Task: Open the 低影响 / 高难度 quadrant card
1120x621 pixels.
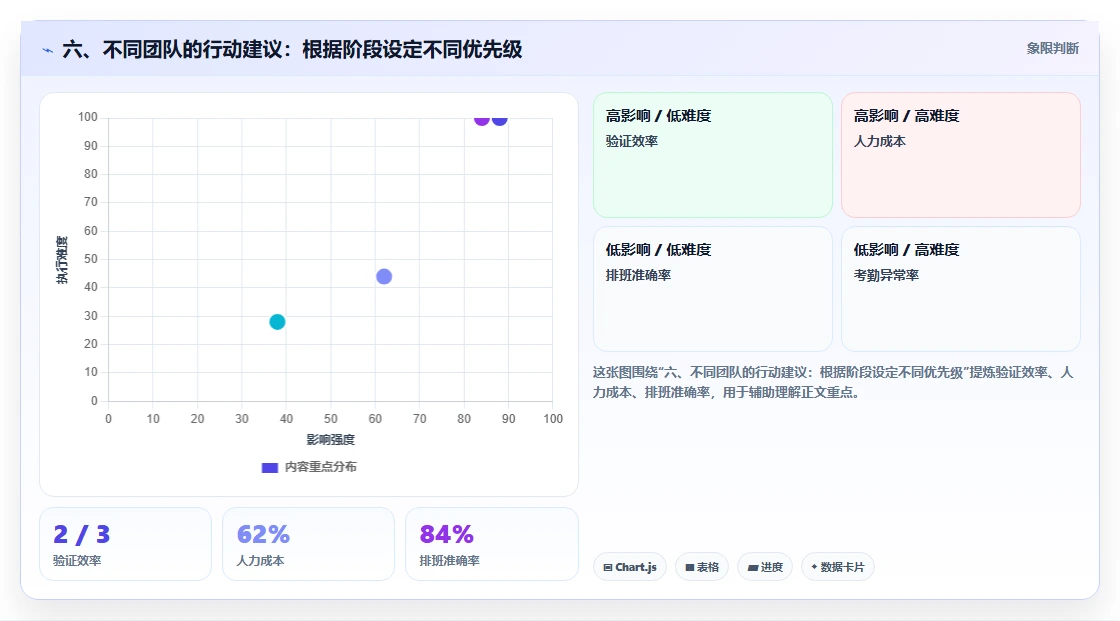Action: coord(961,289)
